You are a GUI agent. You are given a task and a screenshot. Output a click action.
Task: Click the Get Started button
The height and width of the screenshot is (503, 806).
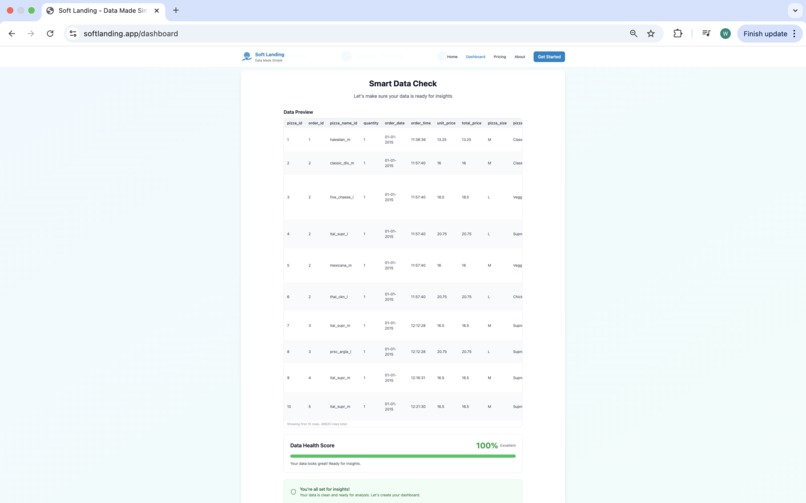click(x=549, y=57)
